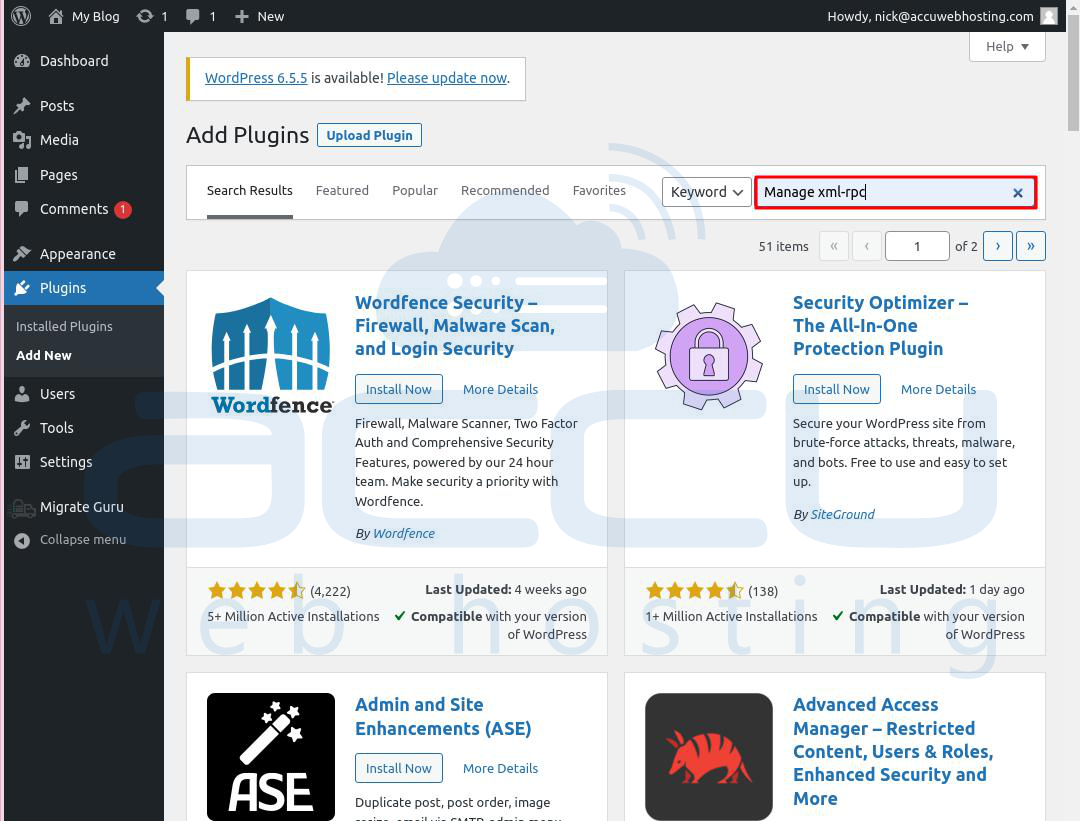Click the Dashboard gauge icon
Viewport: 1080px width, 821px height.
pyautogui.click(x=22, y=61)
